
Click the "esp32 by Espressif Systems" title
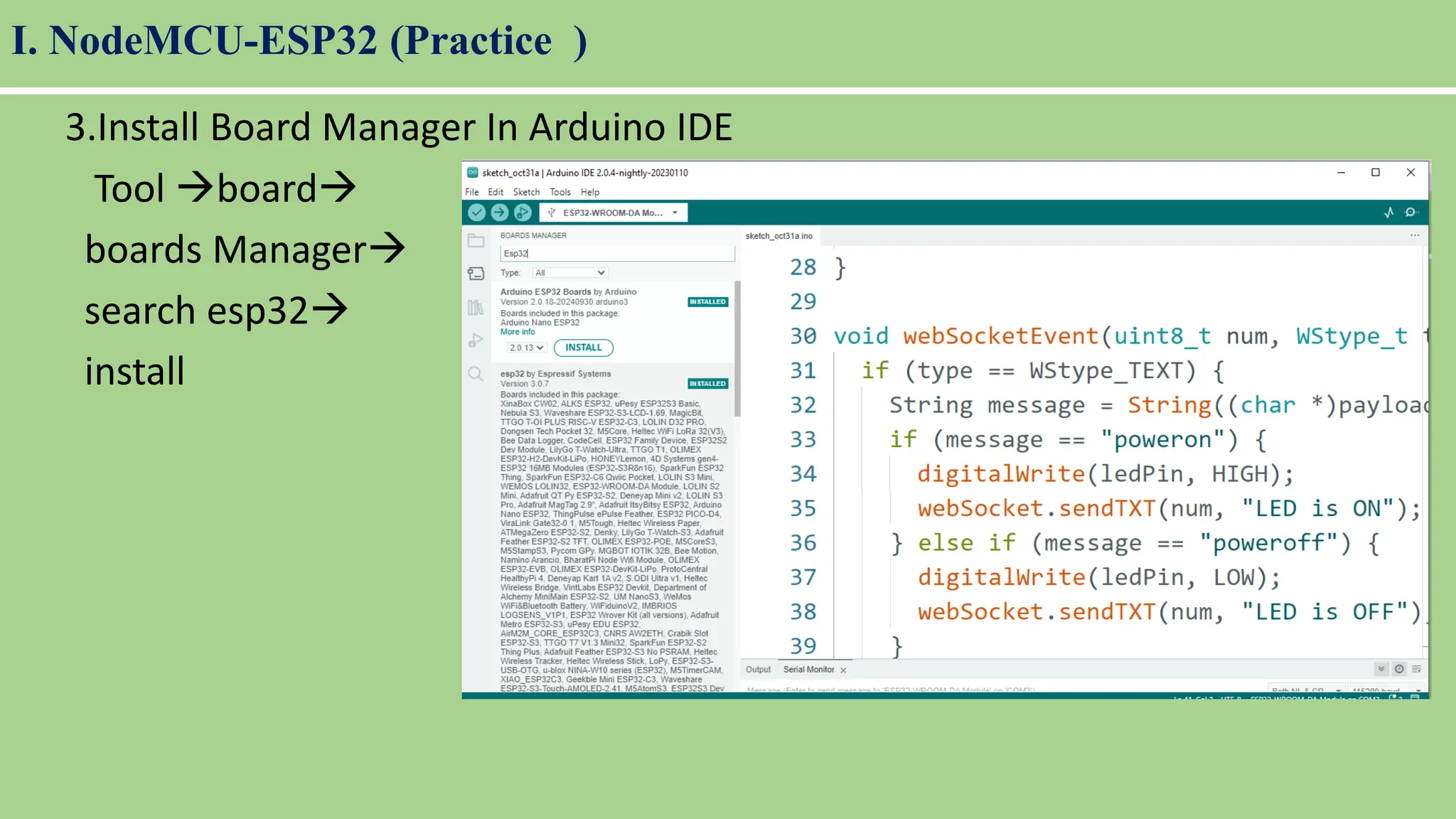coord(555,373)
